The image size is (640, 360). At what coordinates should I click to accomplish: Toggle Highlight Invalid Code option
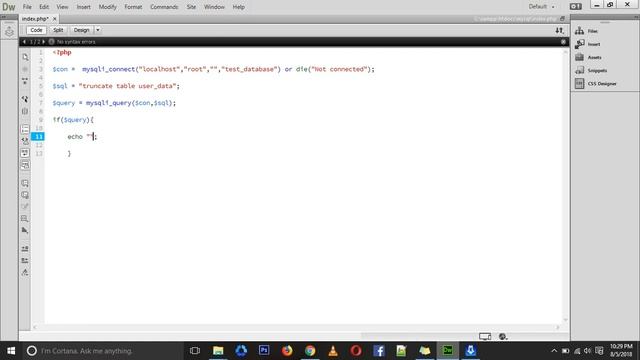(25, 141)
